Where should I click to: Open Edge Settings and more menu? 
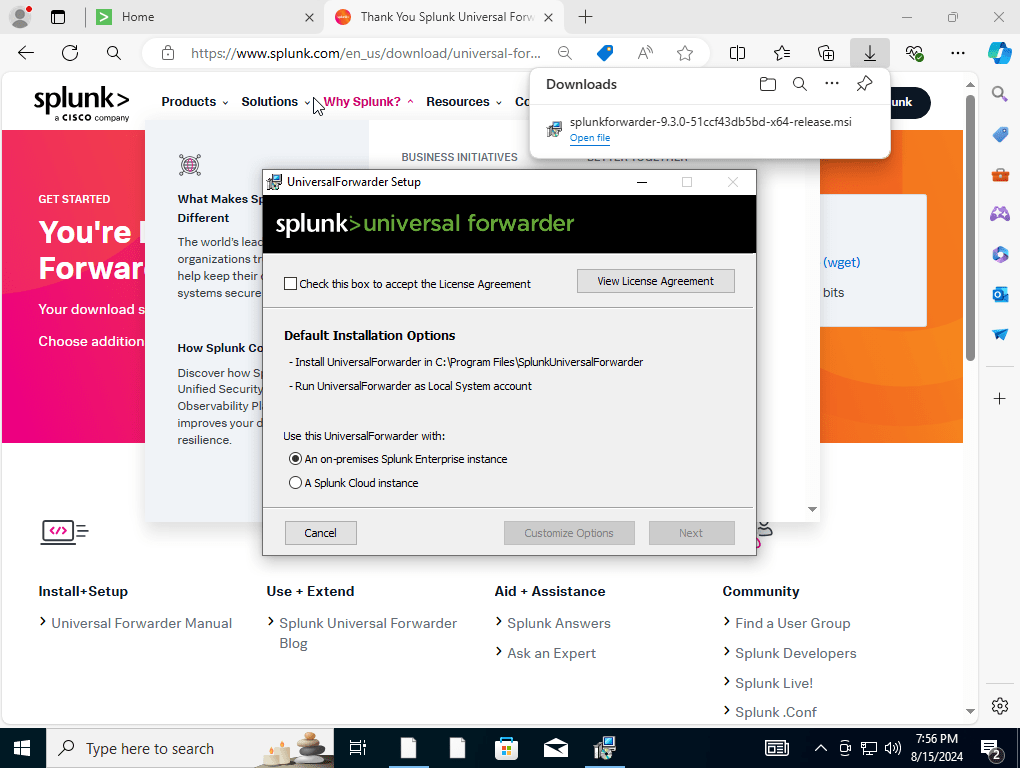(958, 53)
